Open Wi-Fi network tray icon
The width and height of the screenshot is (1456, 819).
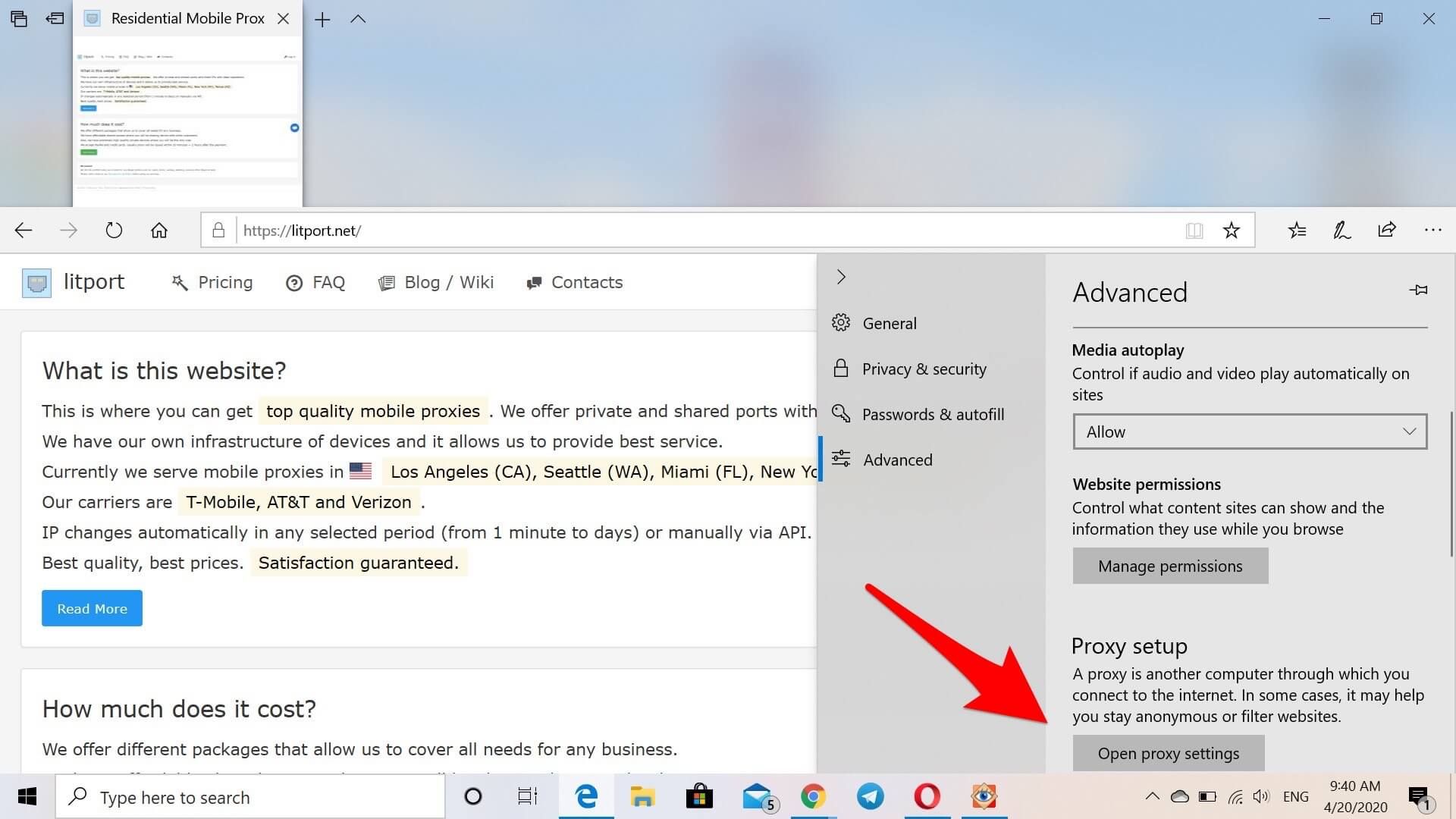(x=1235, y=796)
